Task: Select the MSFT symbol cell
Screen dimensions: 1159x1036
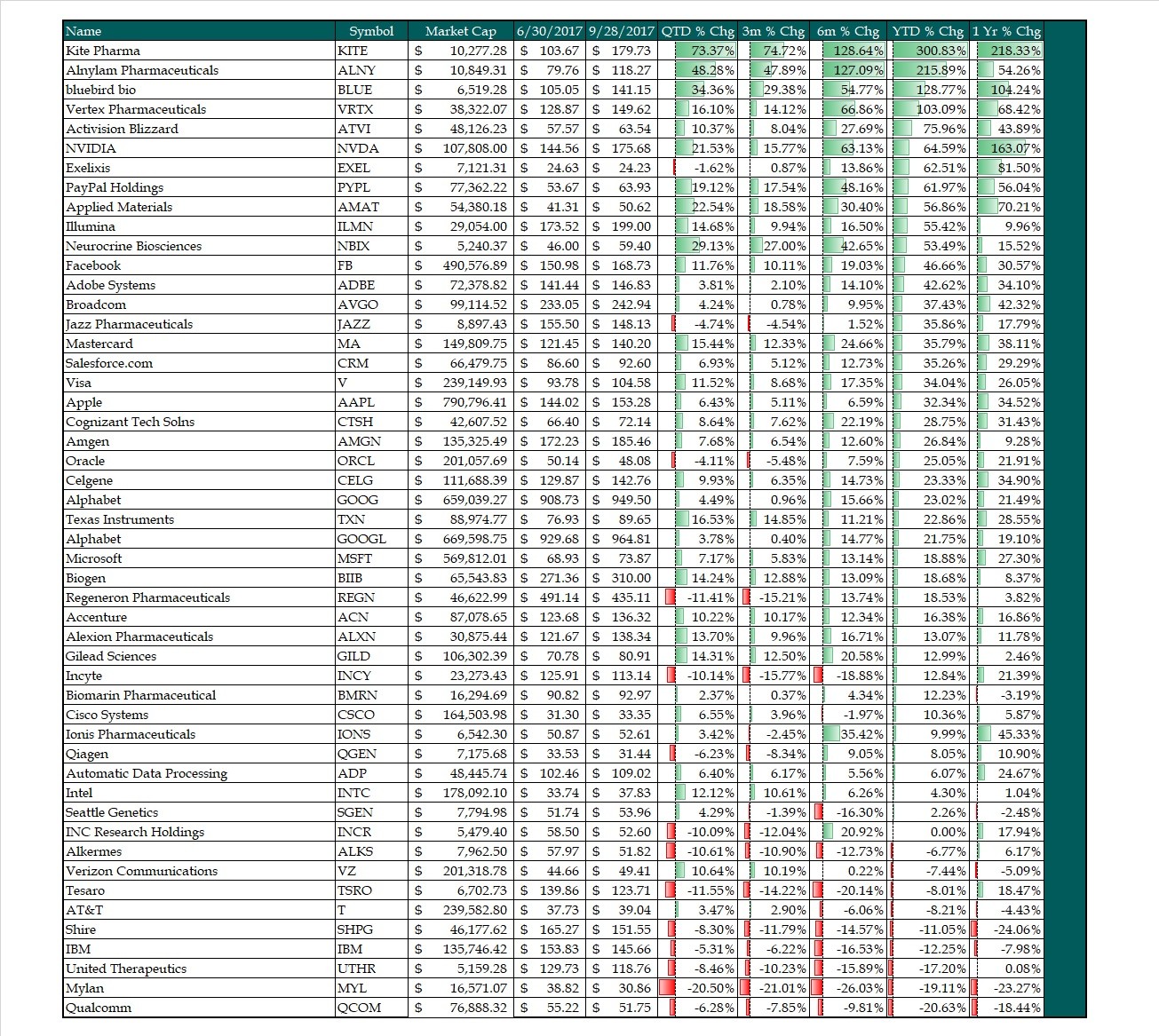Action: pos(355,558)
